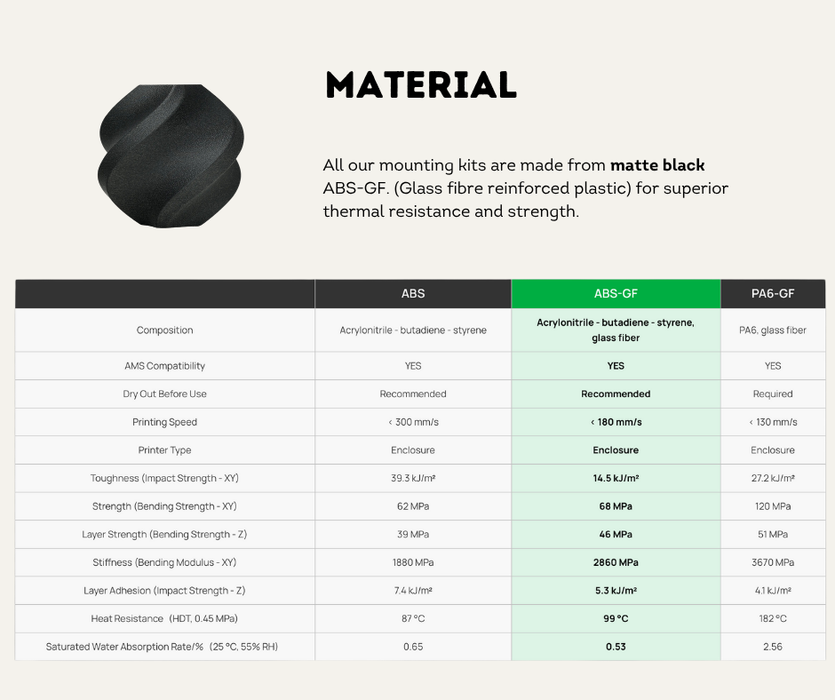This screenshot has width=835, height=700.
Task: Click the PA6-GF 'Required' dry out cell
Action: click(x=773, y=394)
